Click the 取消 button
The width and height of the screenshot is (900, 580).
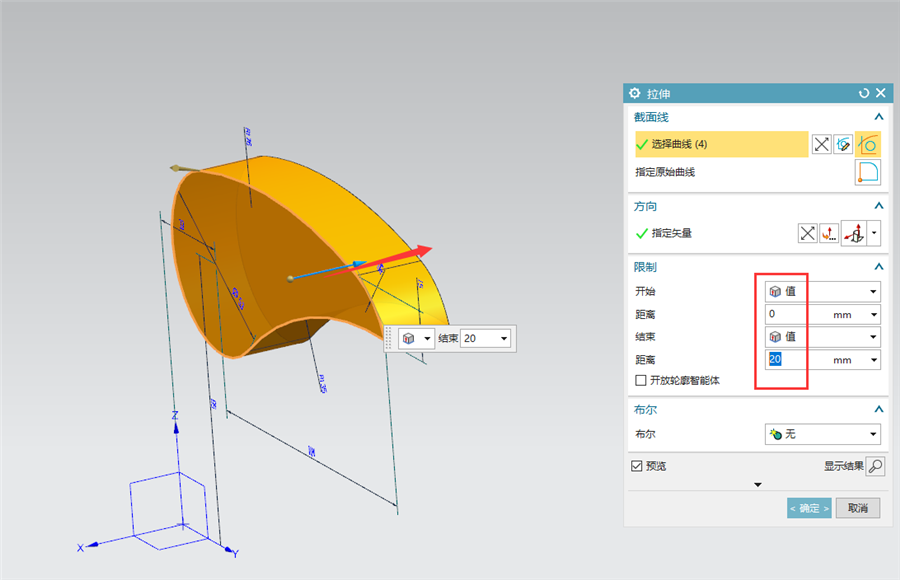(858, 508)
